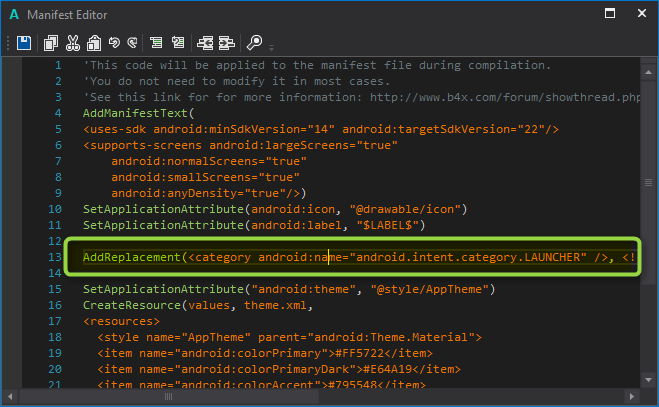Uncomment the selected block

click(x=178, y=42)
